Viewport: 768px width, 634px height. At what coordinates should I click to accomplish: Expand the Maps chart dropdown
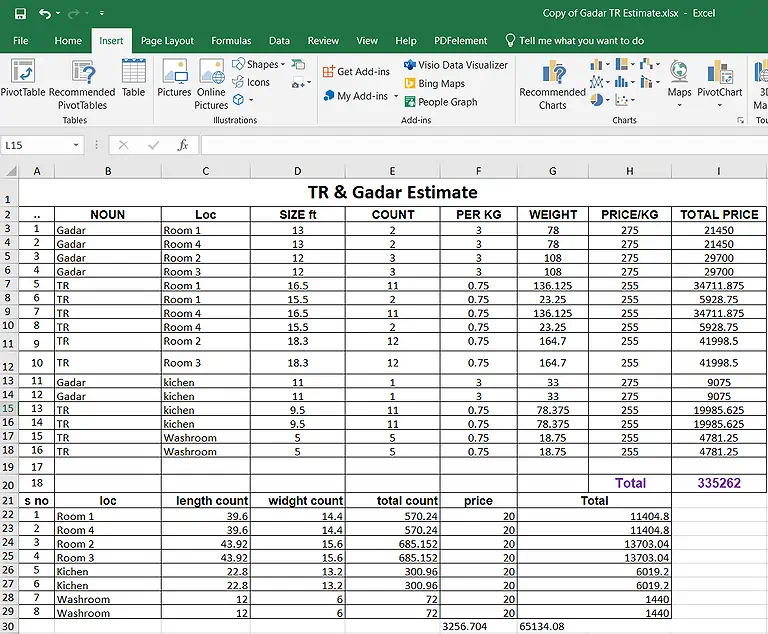pyautogui.click(x=679, y=105)
